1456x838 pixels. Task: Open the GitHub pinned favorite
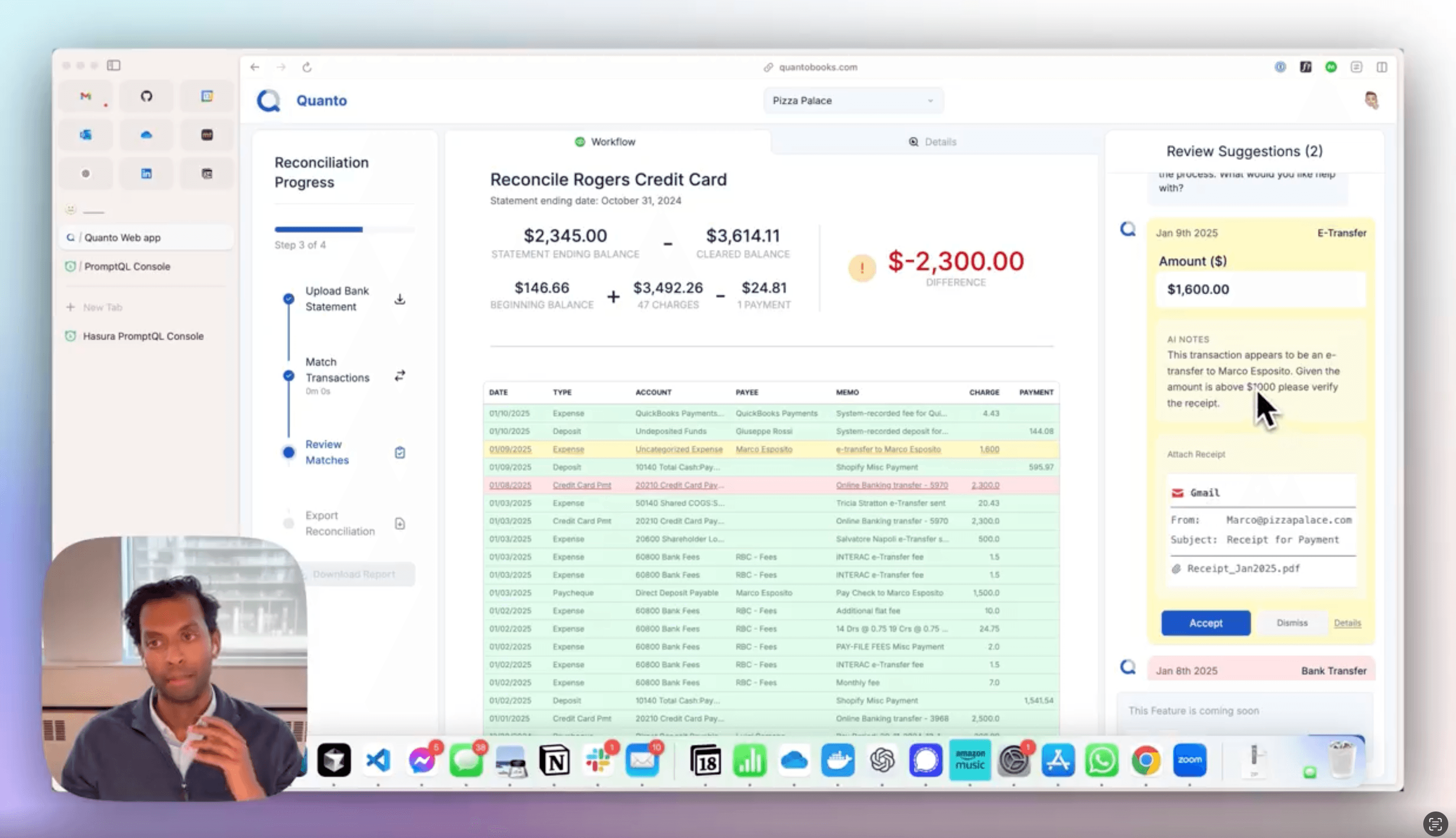pos(146,96)
